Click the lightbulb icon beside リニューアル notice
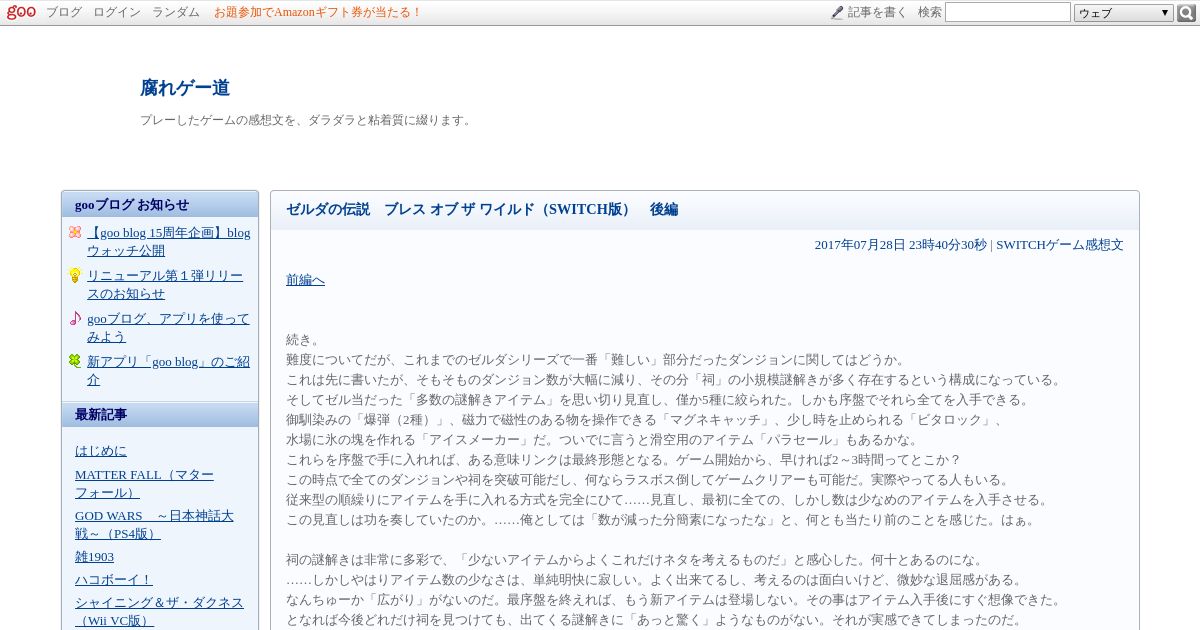1200x630 pixels. 75,275
